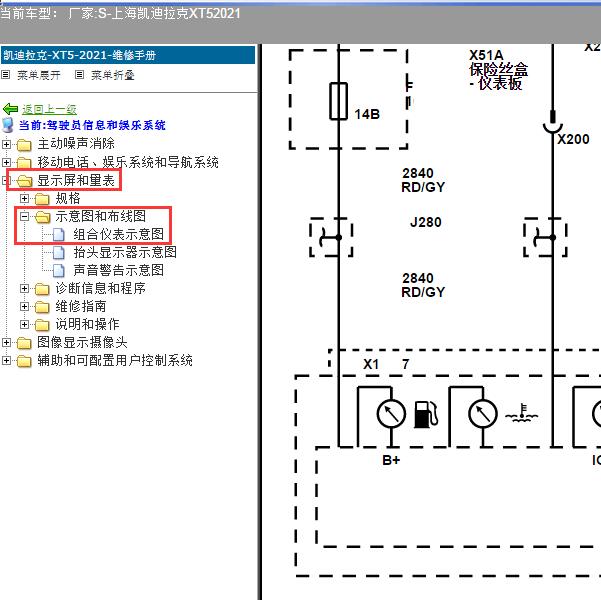The height and width of the screenshot is (600, 601).
Task: Click the fuel gauge symbol in diagram
Action: [x=426, y=414]
